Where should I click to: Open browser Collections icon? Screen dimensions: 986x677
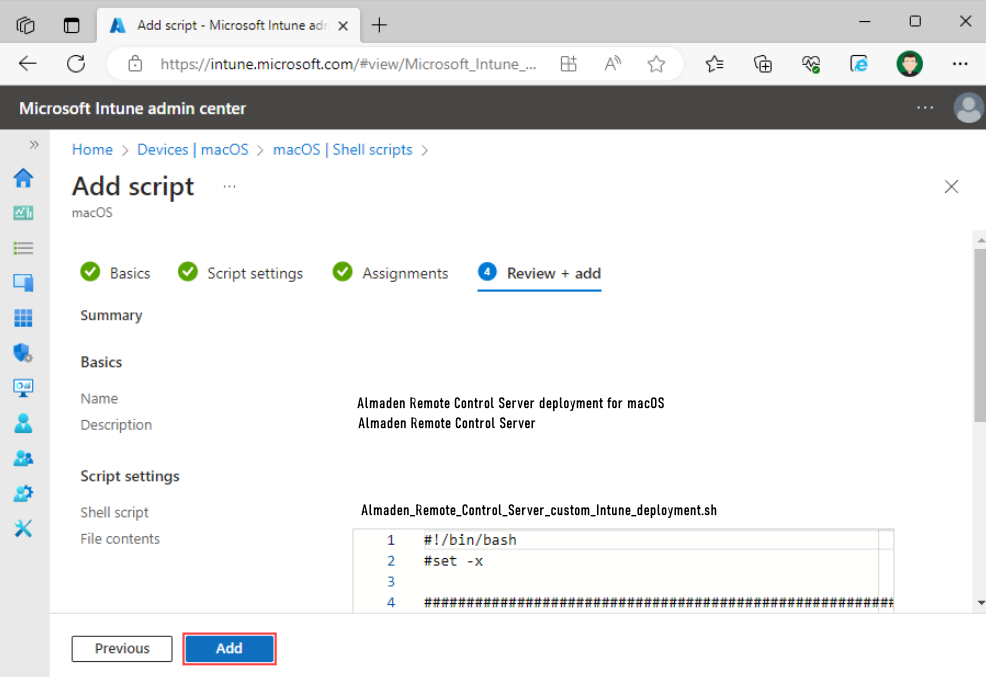[763, 63]
